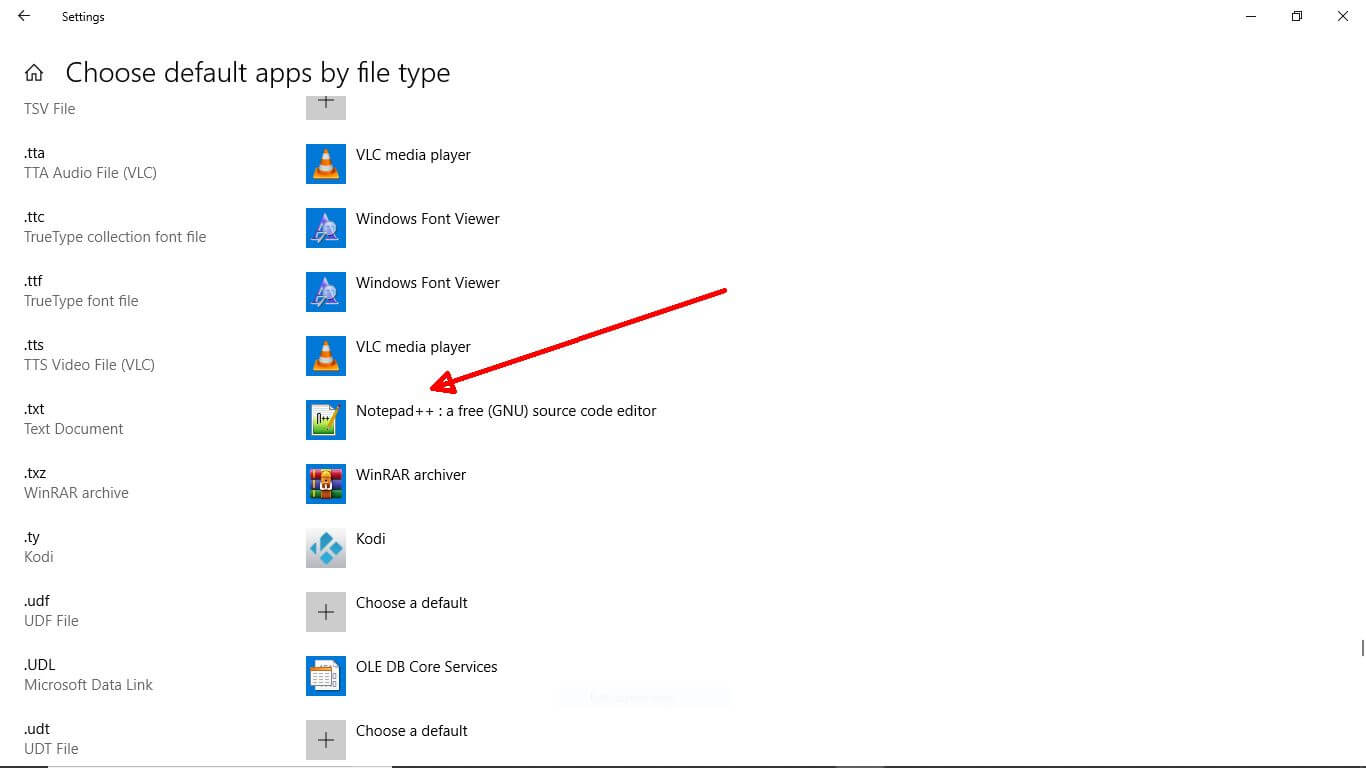Change VLC media player default for .tts

[413, 347]
